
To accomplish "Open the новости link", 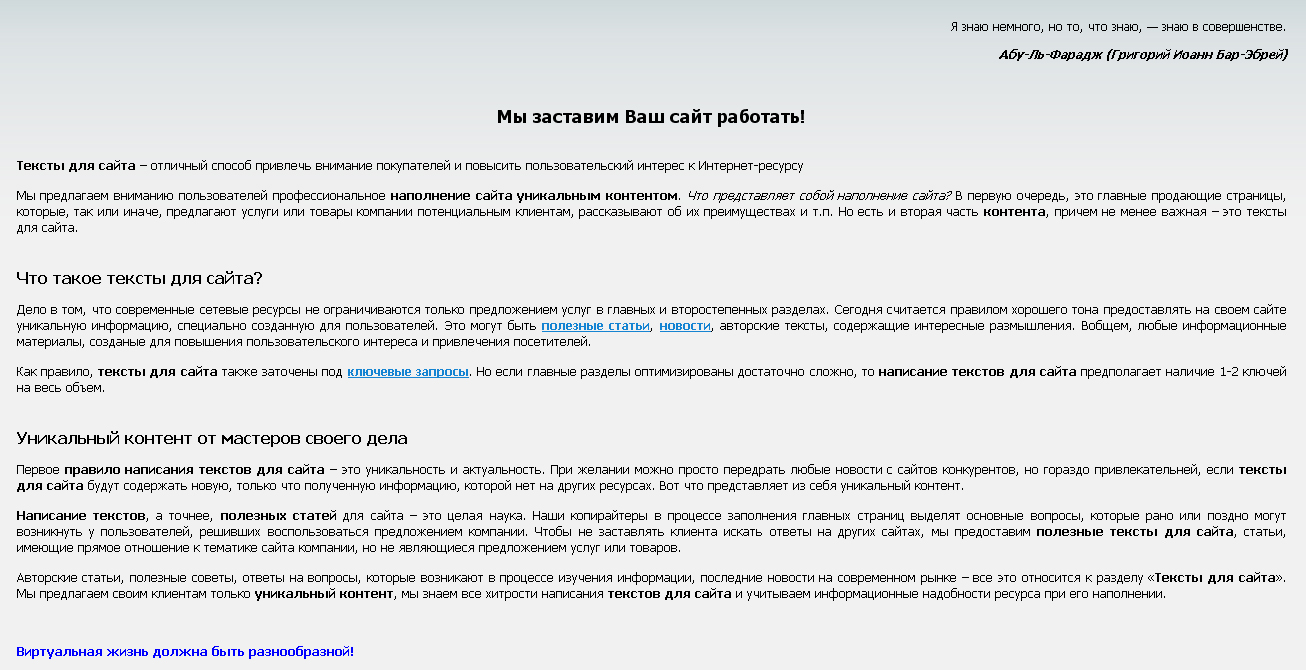I will click(x=683, y=325).
